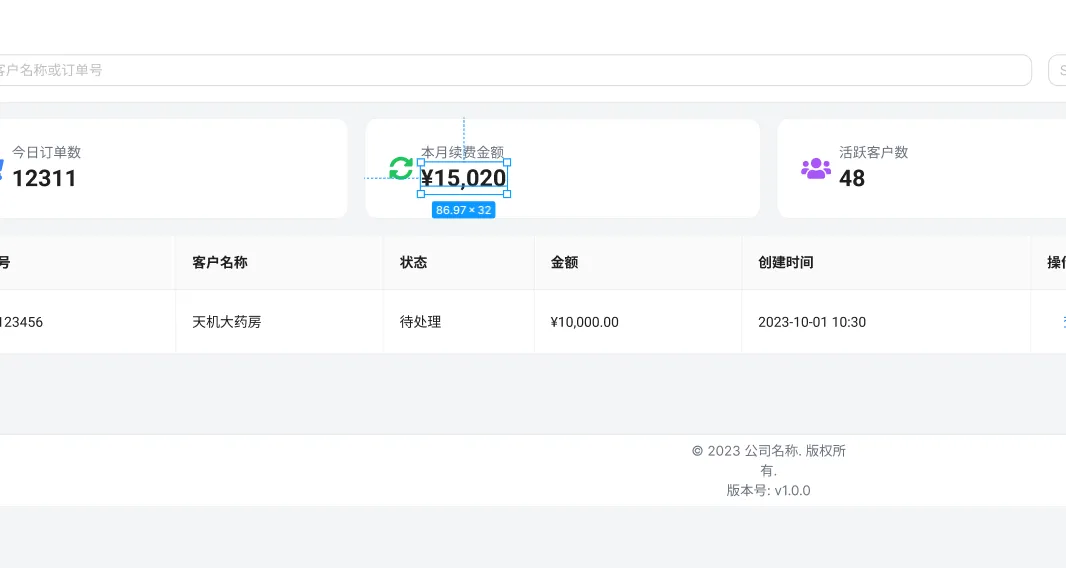Click the 待处理 status cell
Image resolution: width=1066 pixels, height=568 pixels.
click(421, 322)
